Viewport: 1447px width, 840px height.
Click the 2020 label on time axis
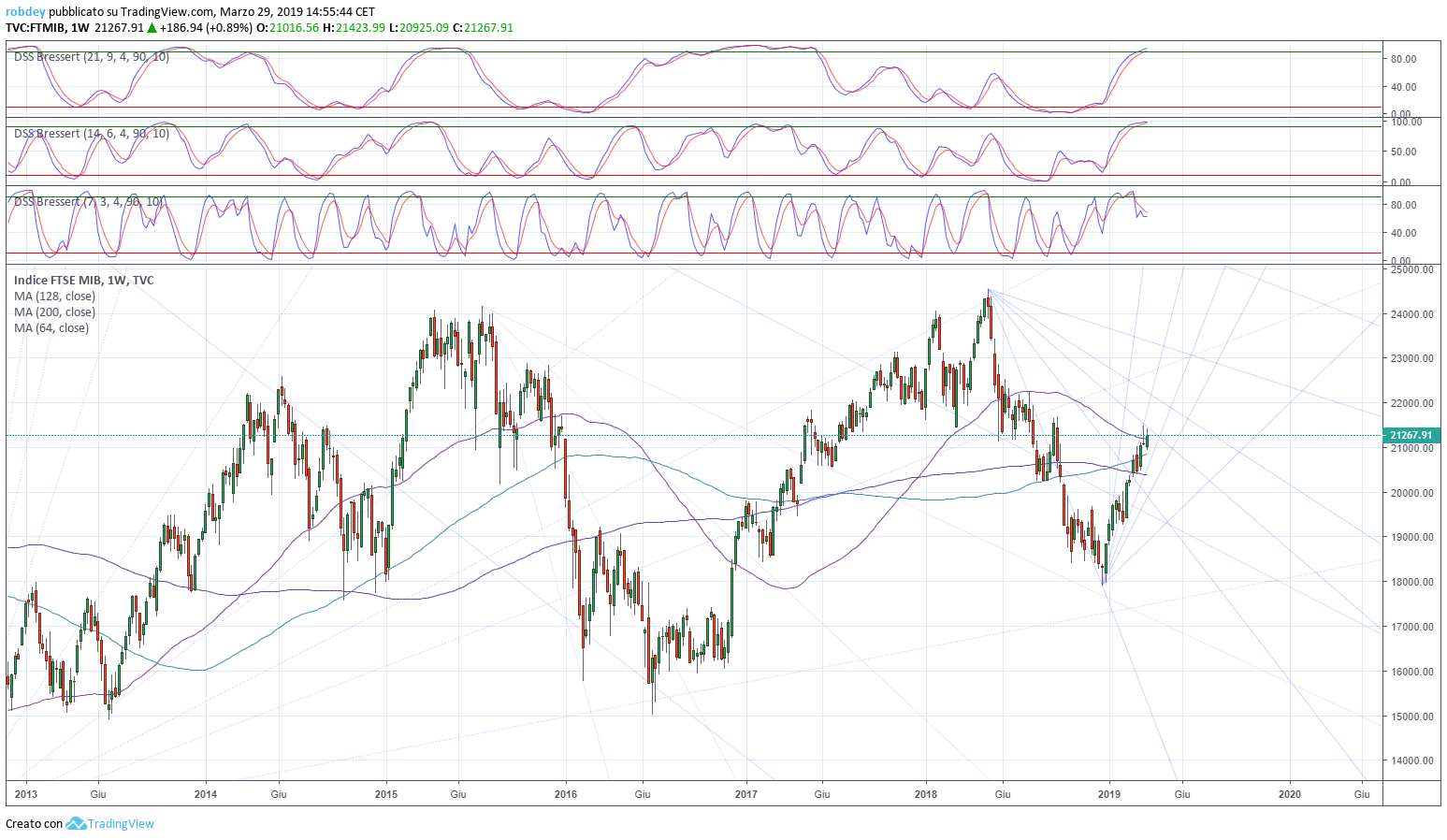click(x=1290, y=794)
